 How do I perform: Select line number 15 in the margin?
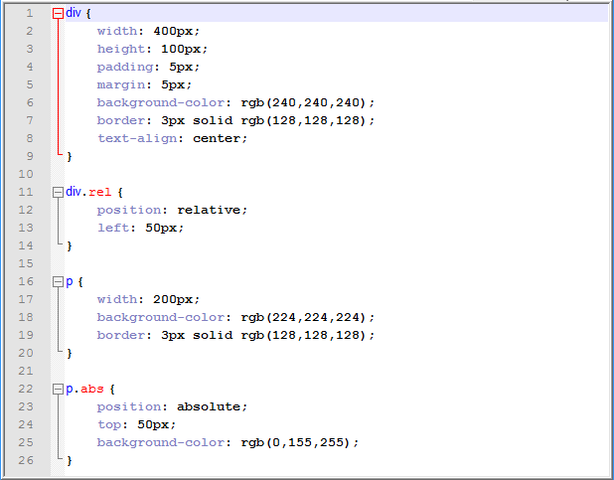tap(26, 263)
